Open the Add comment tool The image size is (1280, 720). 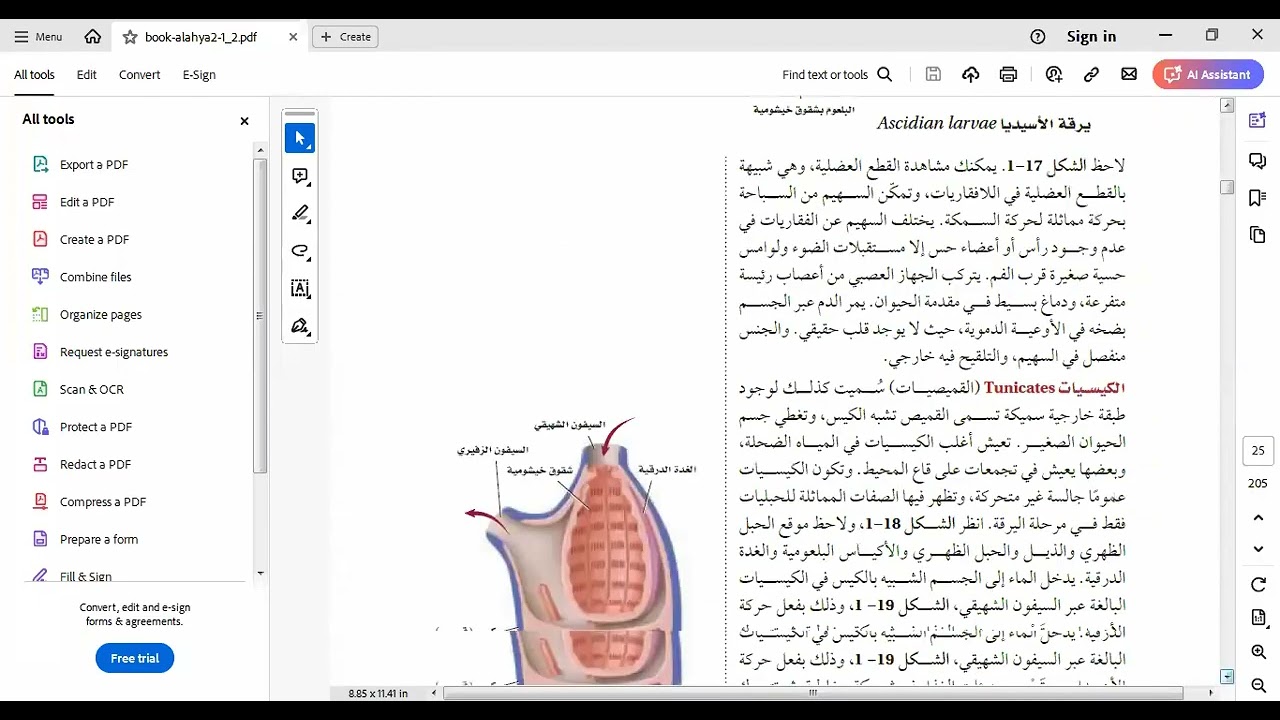click(300, 177)
